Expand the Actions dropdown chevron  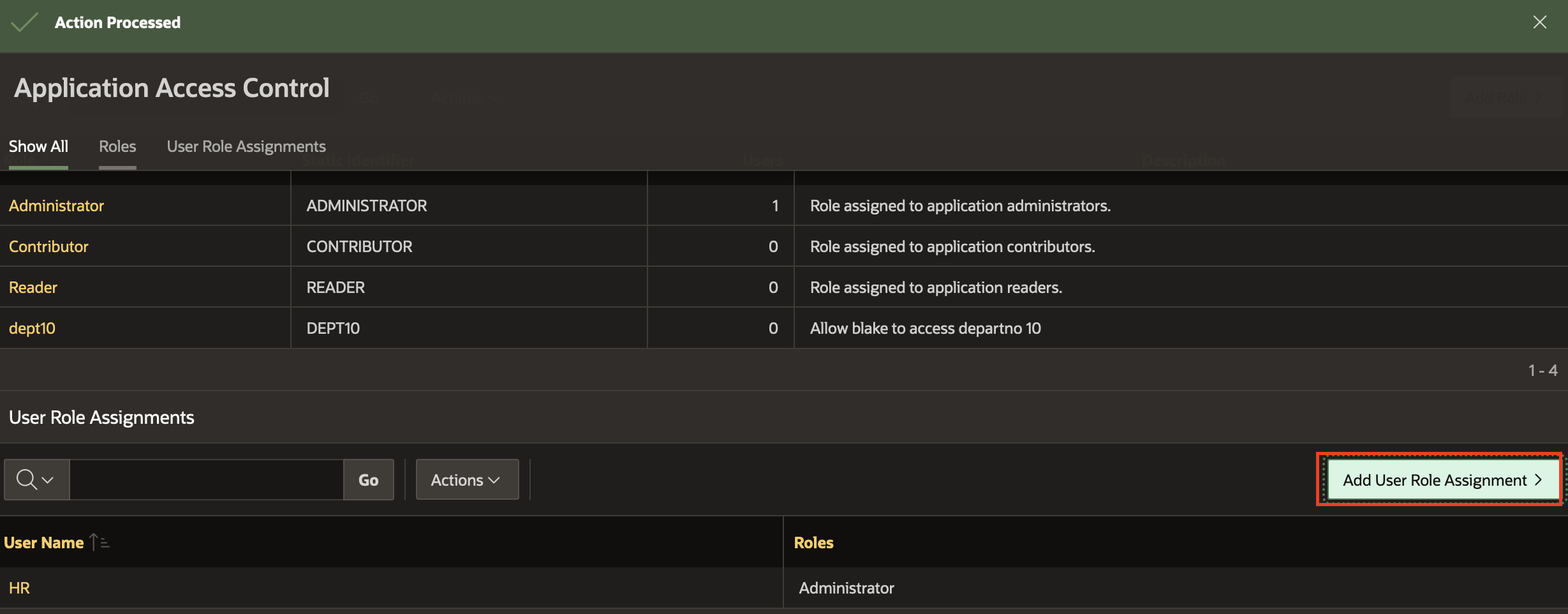point(494,480)
